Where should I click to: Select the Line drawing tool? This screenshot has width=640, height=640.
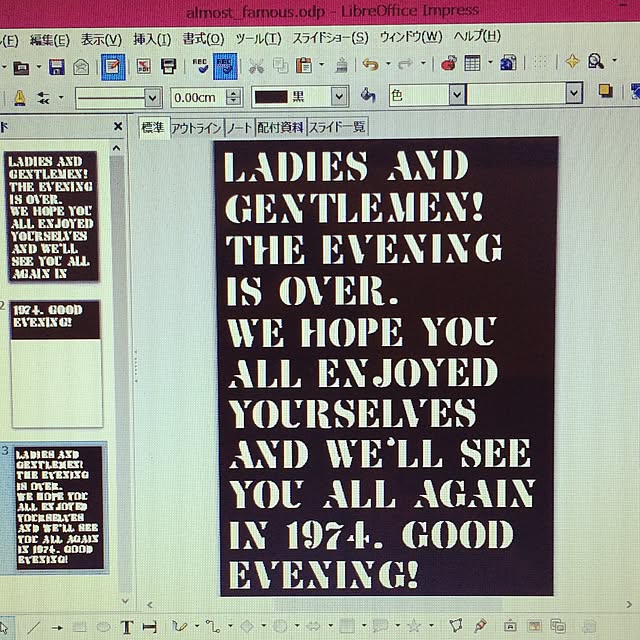tap(34, 627)
